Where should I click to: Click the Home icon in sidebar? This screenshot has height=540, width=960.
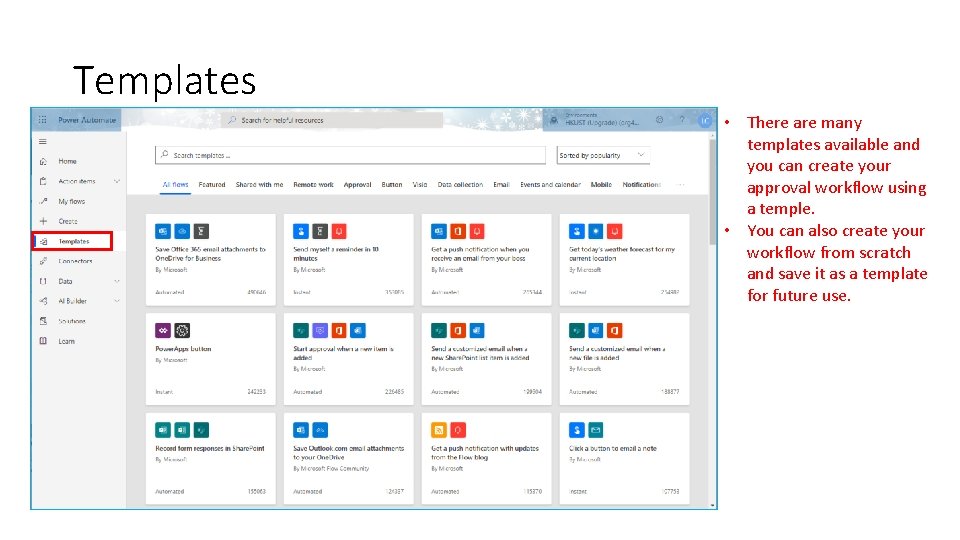coord(43,162)
